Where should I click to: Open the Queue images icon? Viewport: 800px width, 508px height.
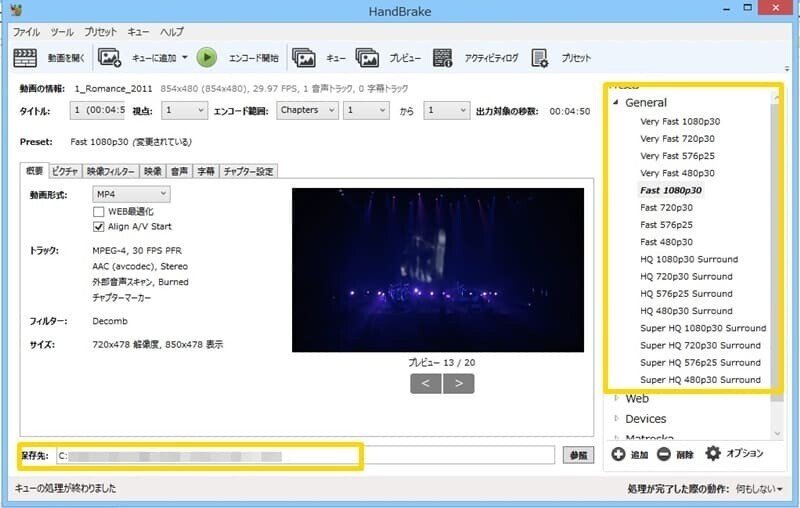pos(304,58)
